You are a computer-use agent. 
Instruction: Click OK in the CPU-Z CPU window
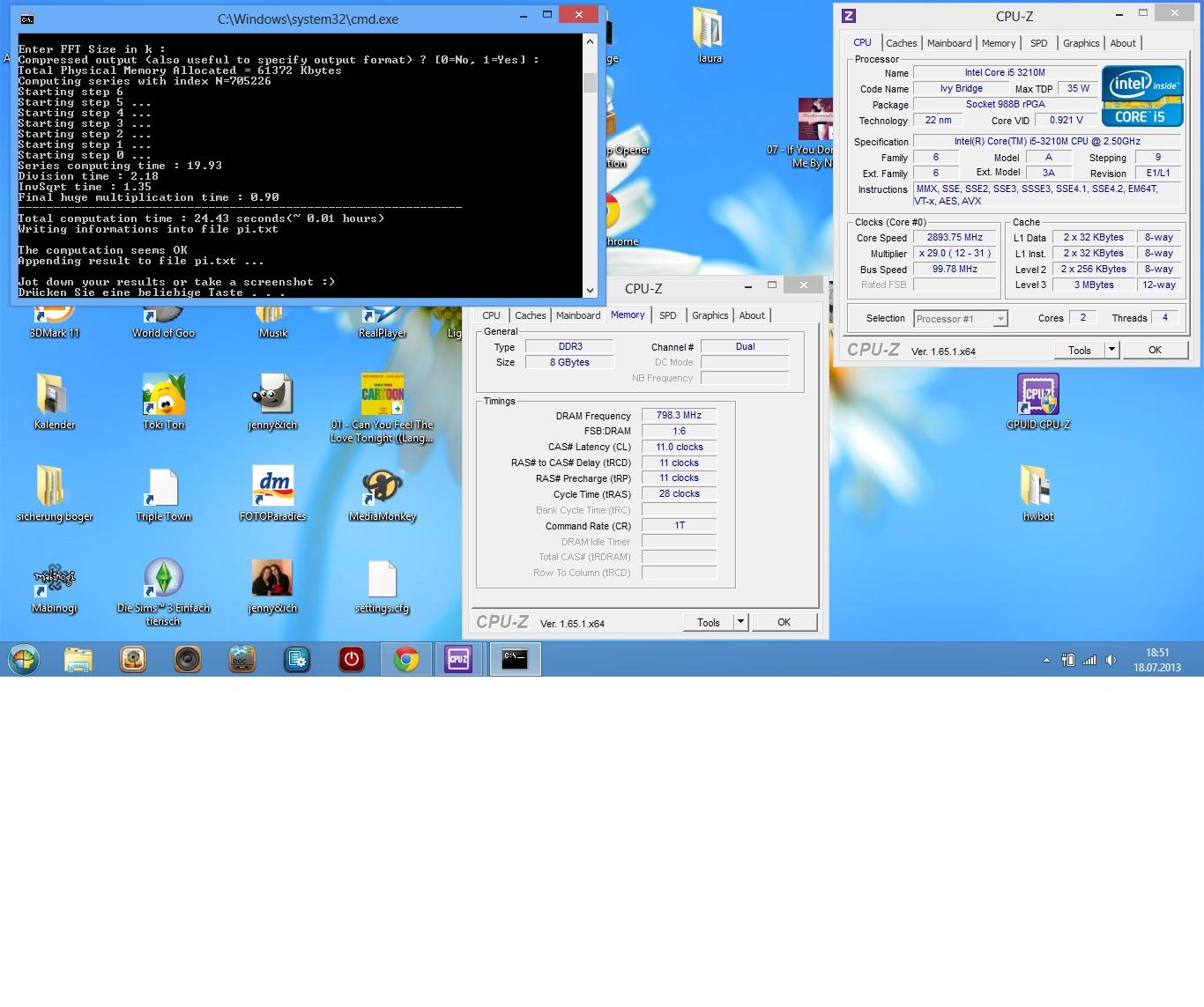click(1155, 350)
